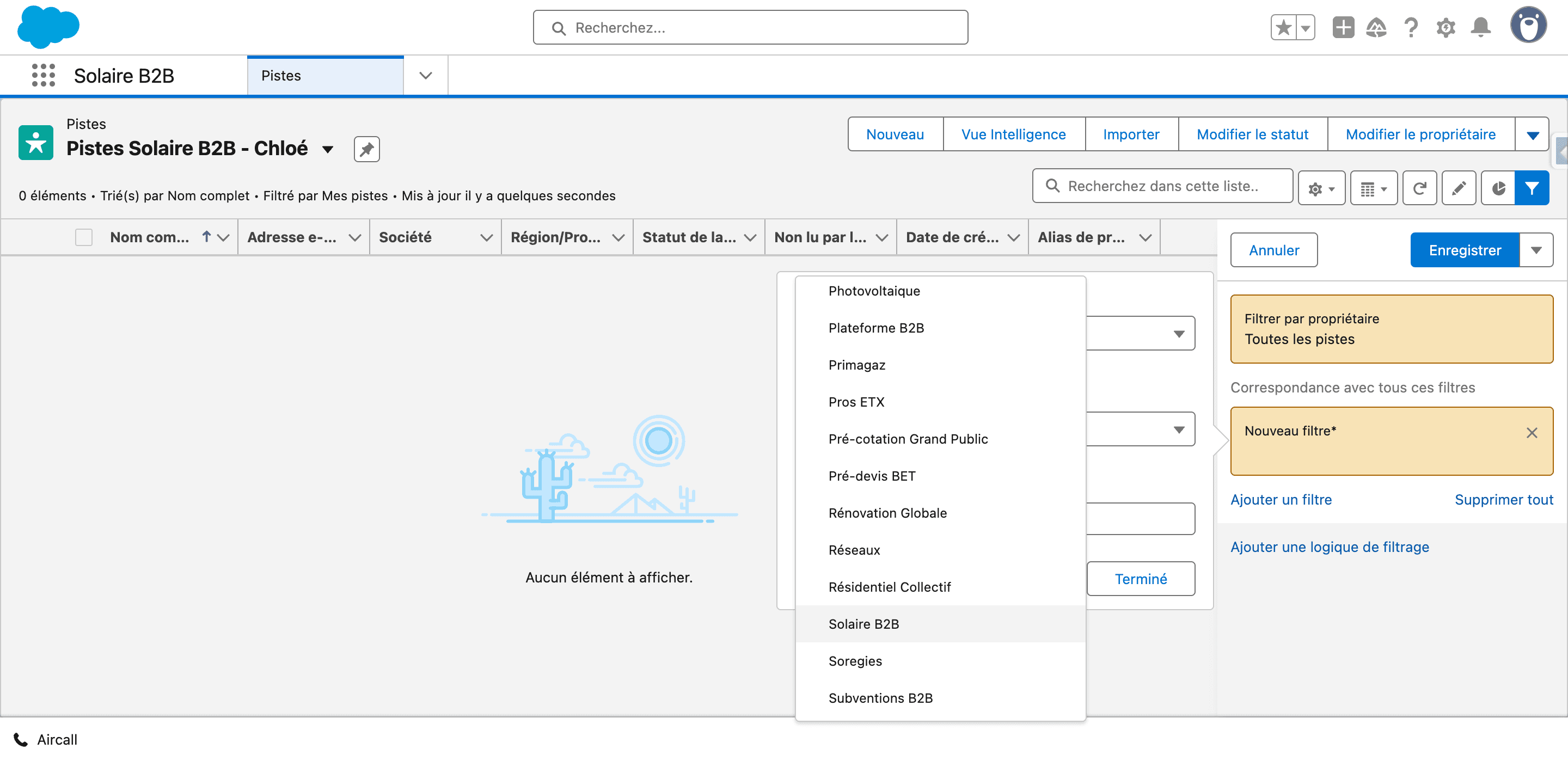Choose Résidentiel Collectif option
The image size is (1568, 761).
(940, 588)
